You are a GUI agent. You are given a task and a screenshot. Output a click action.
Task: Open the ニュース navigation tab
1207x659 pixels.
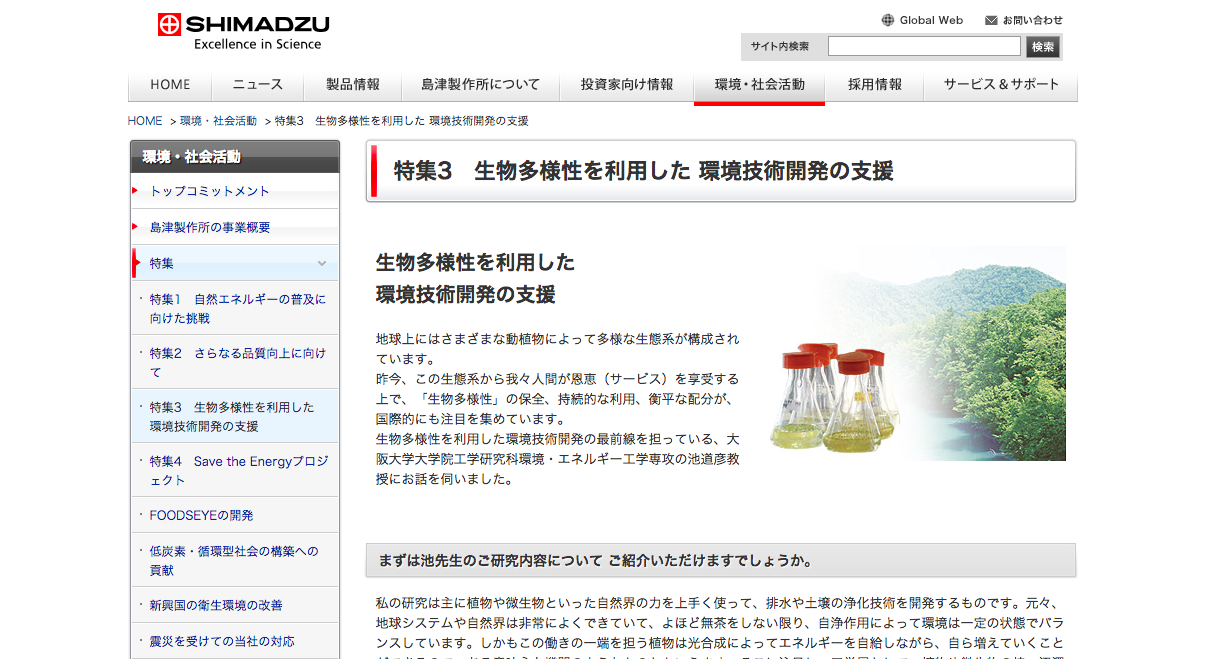[x=258, y=85]
